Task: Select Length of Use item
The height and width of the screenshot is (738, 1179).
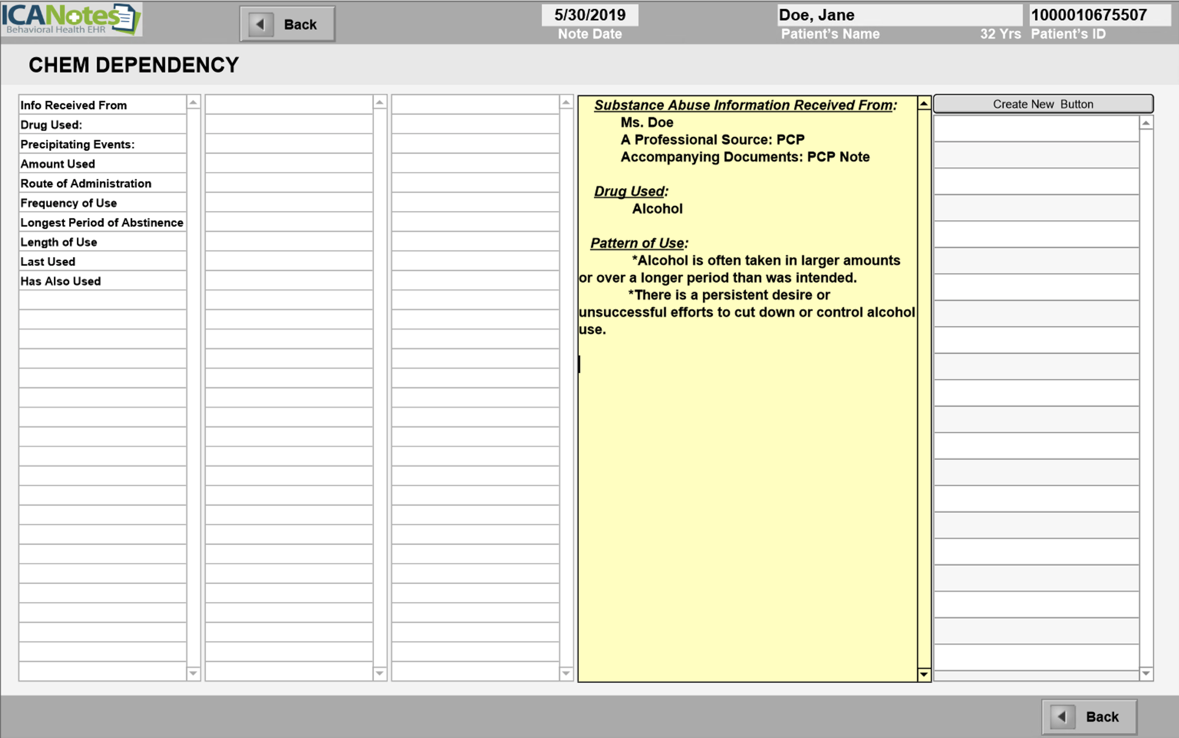Action: 101,242
